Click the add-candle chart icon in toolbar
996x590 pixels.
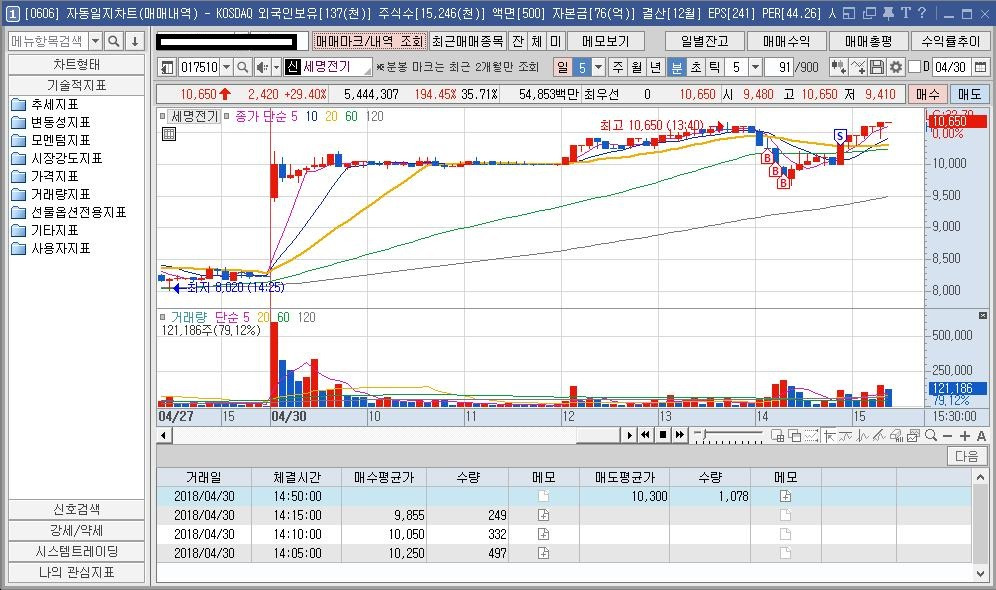click(x=838, y=67)
